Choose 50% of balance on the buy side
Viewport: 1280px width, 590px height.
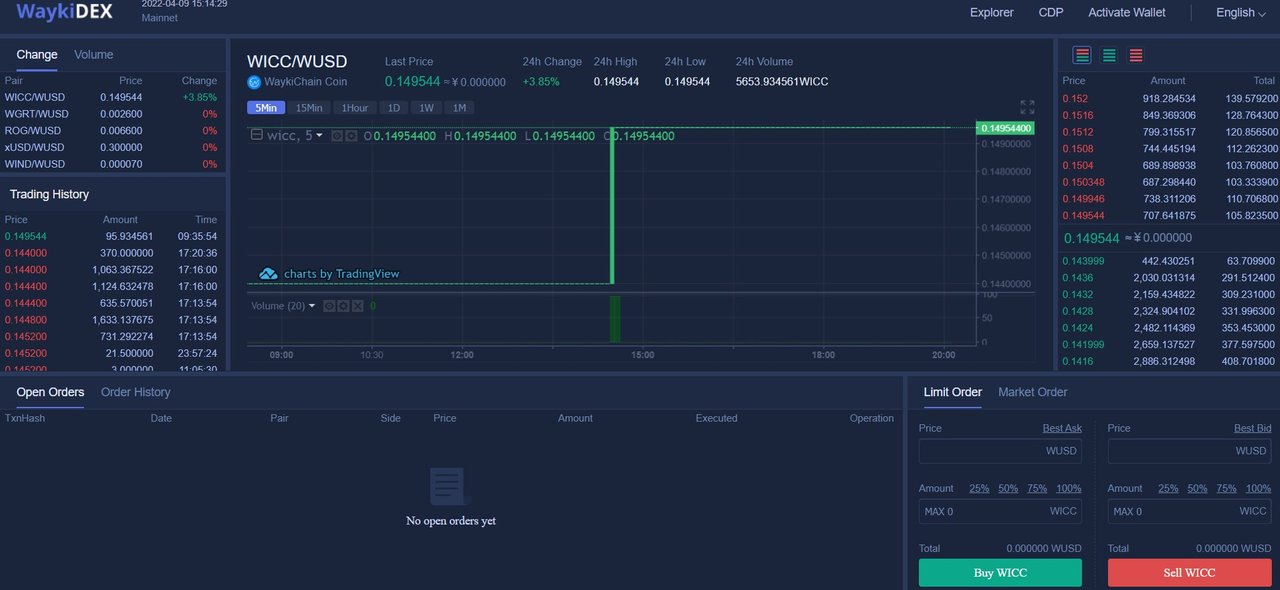[x=1008, y=488]
